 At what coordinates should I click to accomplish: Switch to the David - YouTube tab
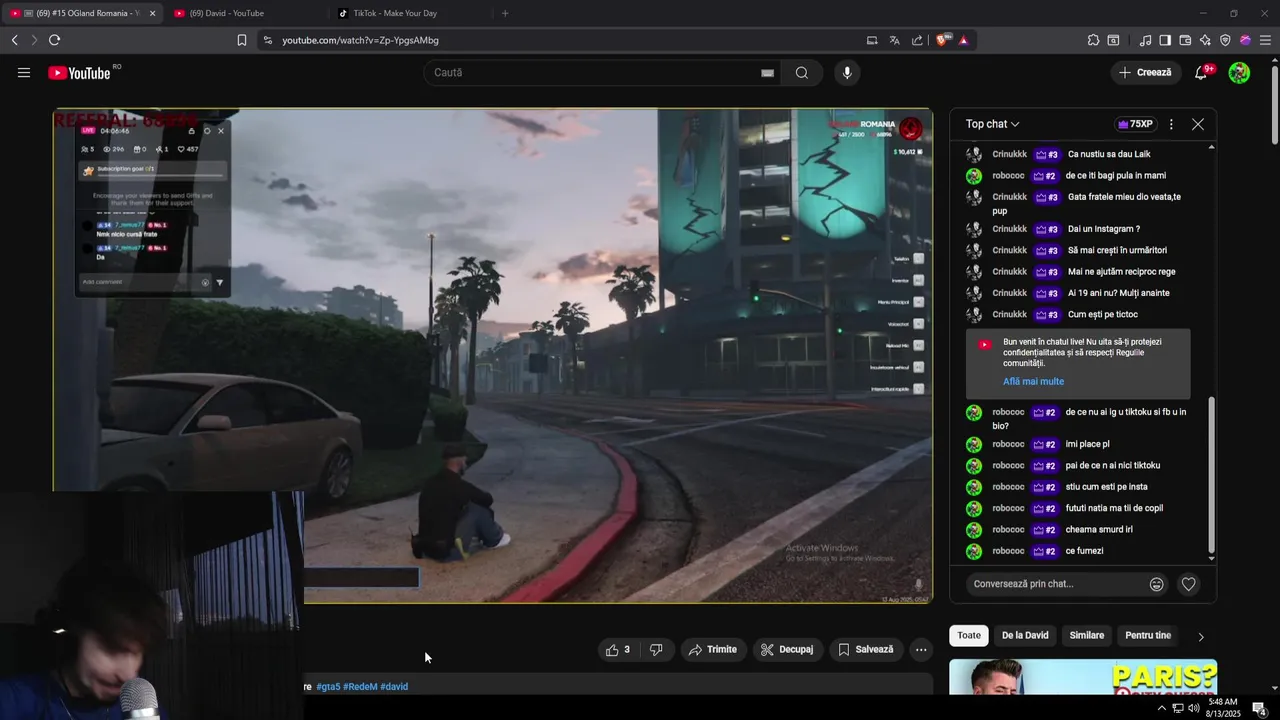(x=243, y=13)
